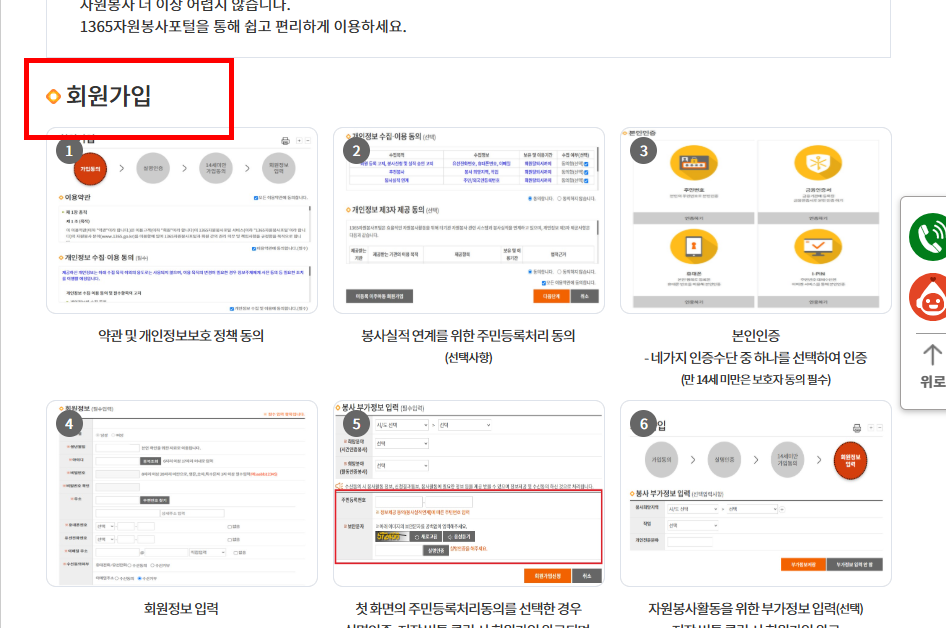The width and height of the screenshot is (946, 628).
Task: Click the printer icon in step 6 panel
Action: click(856, 428)
